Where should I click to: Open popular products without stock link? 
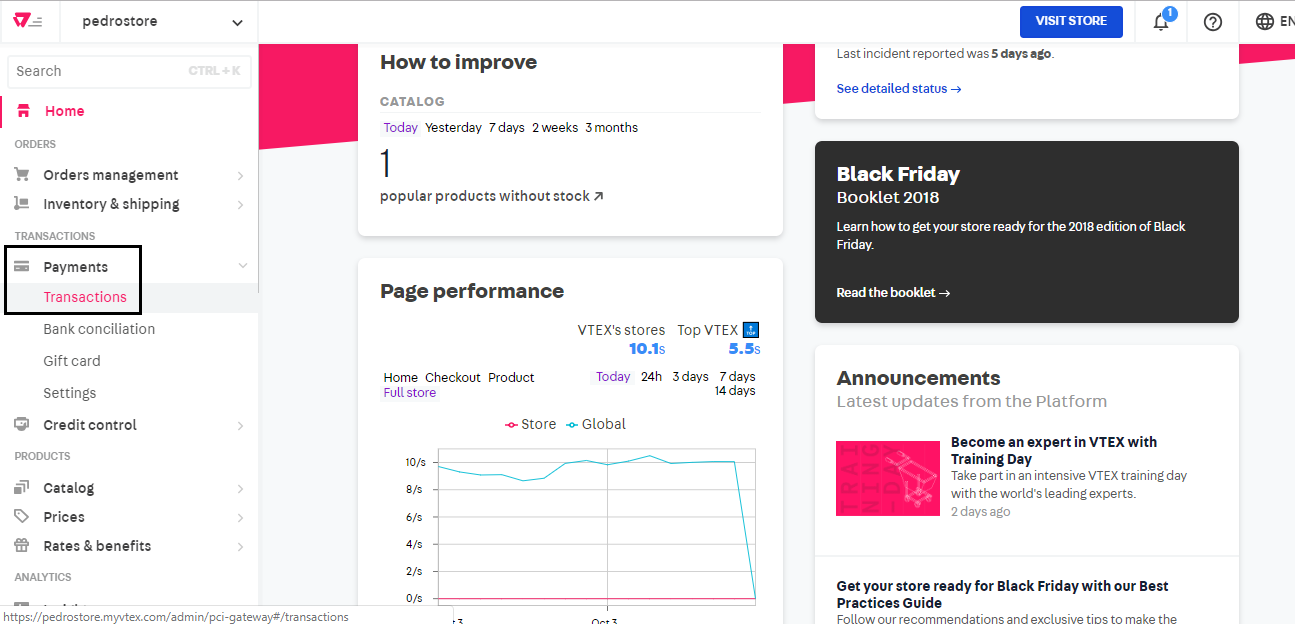click(492, 196)
